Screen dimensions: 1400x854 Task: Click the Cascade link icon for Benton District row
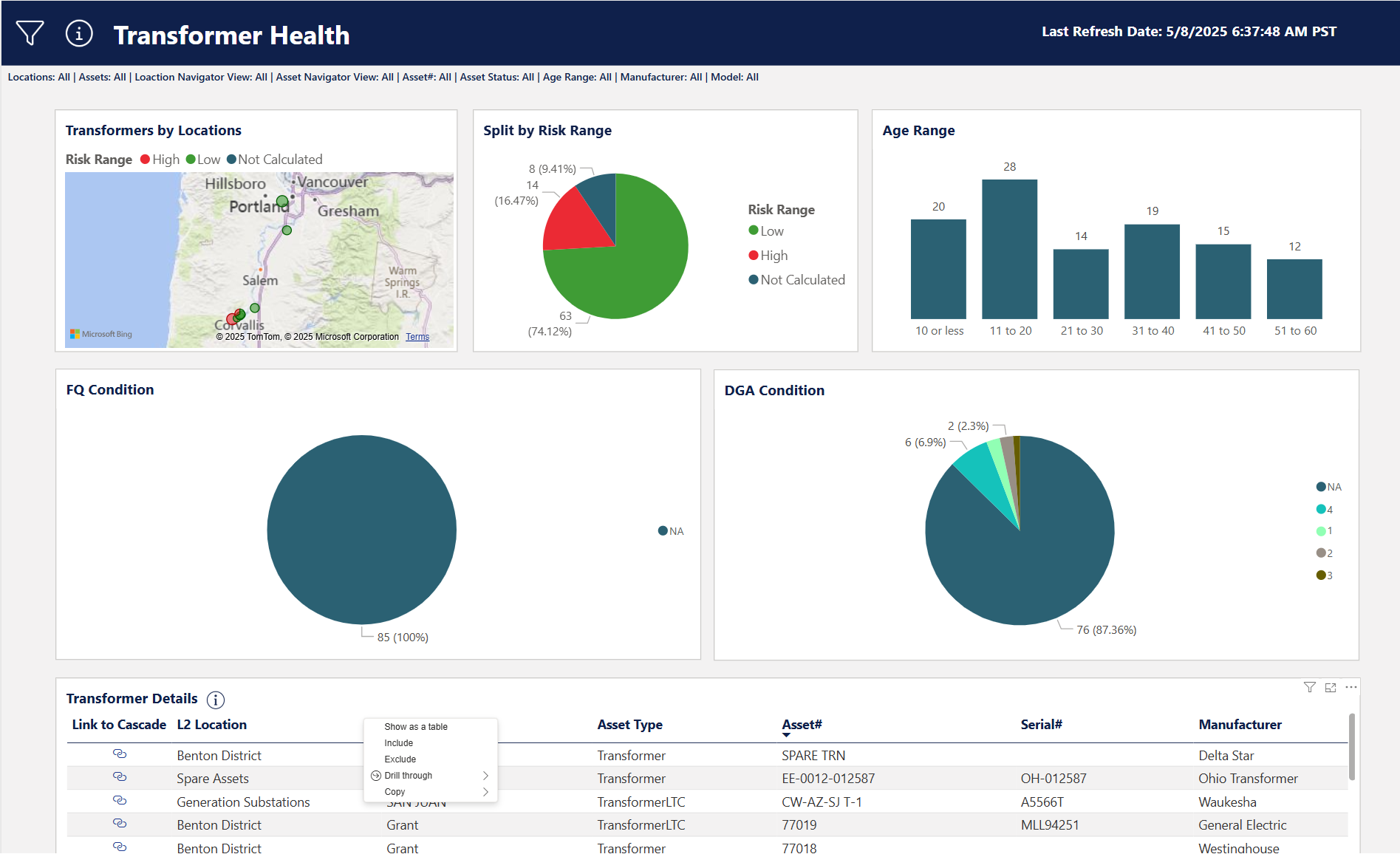pos(120,754)
